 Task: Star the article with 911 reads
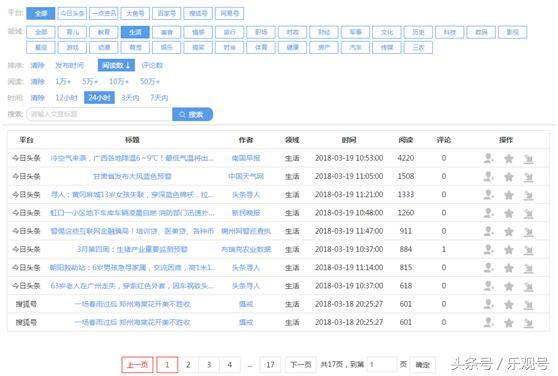509,232
